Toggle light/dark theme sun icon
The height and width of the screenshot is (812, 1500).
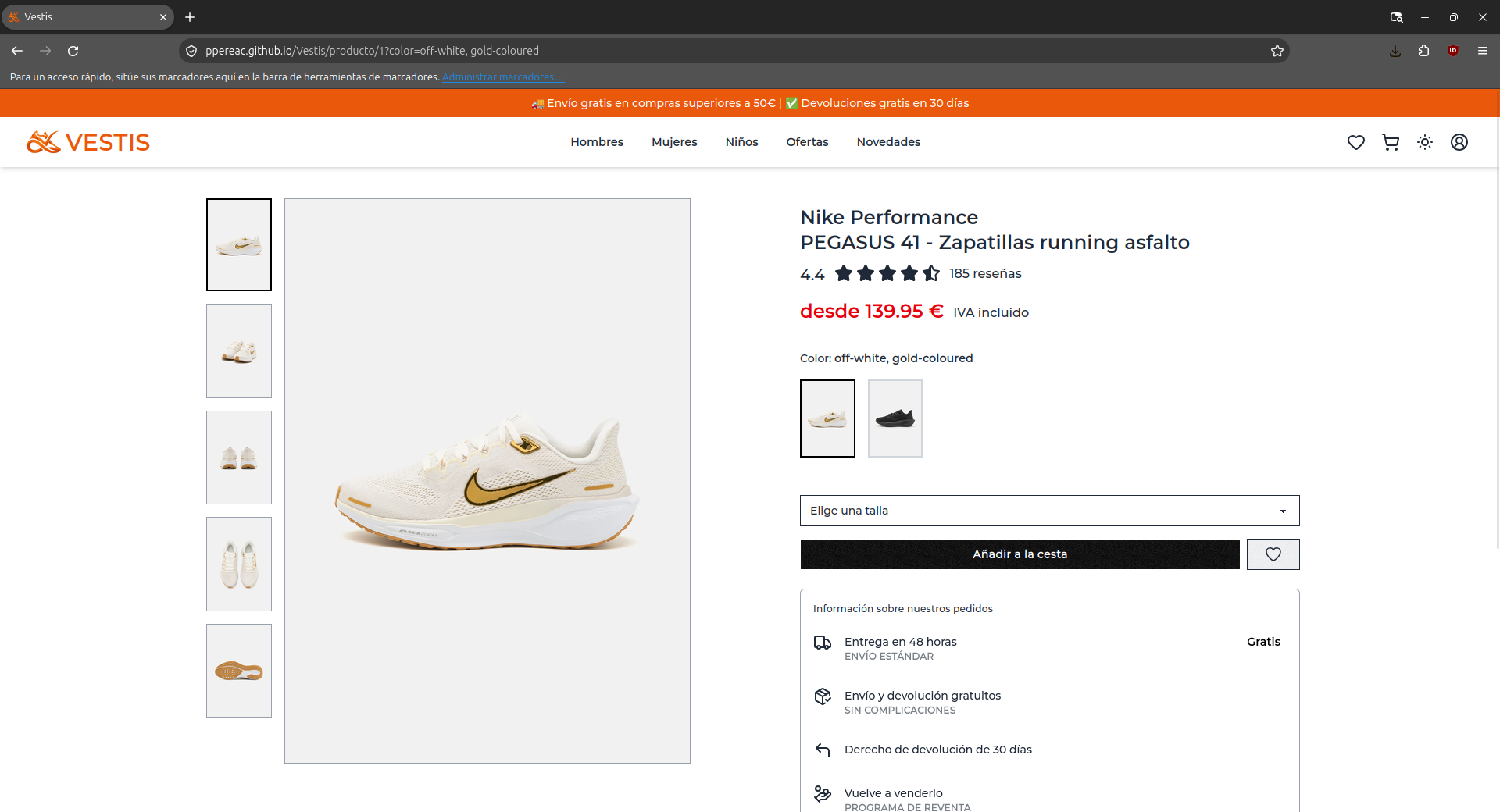coord(1425,142)
